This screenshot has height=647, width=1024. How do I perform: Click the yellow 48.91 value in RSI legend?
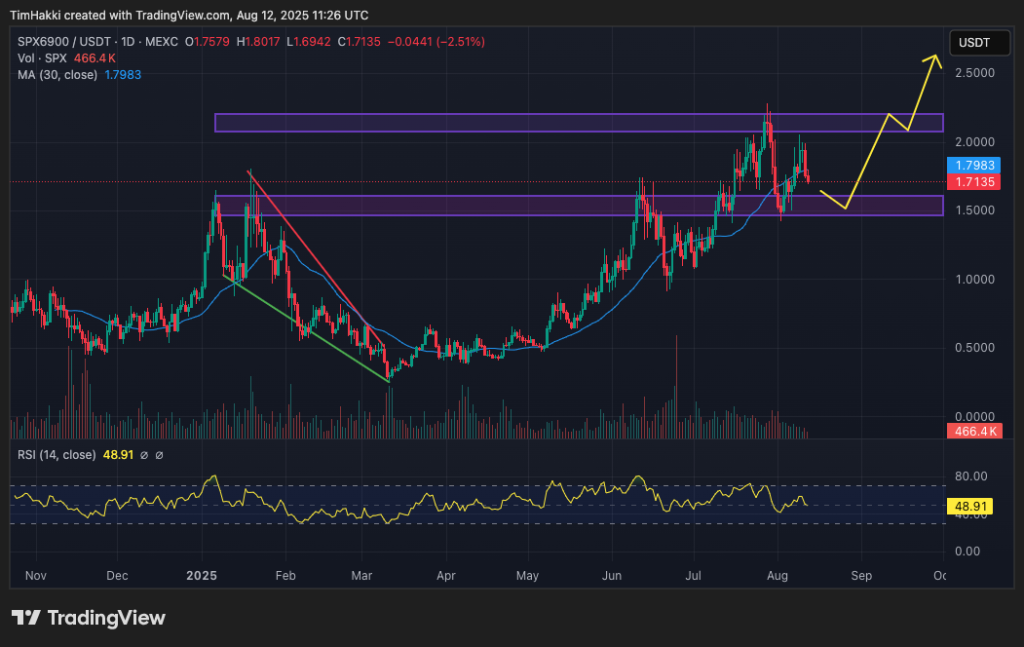point(118,455)
